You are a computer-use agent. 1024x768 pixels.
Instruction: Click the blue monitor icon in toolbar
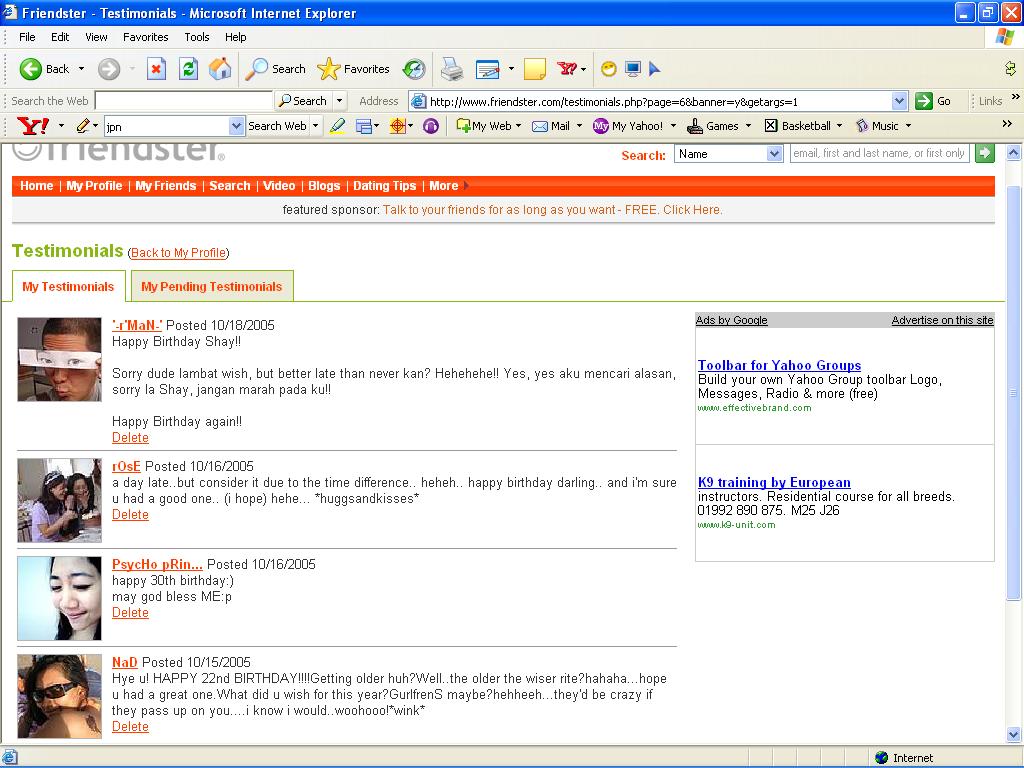tap(632, 69)
